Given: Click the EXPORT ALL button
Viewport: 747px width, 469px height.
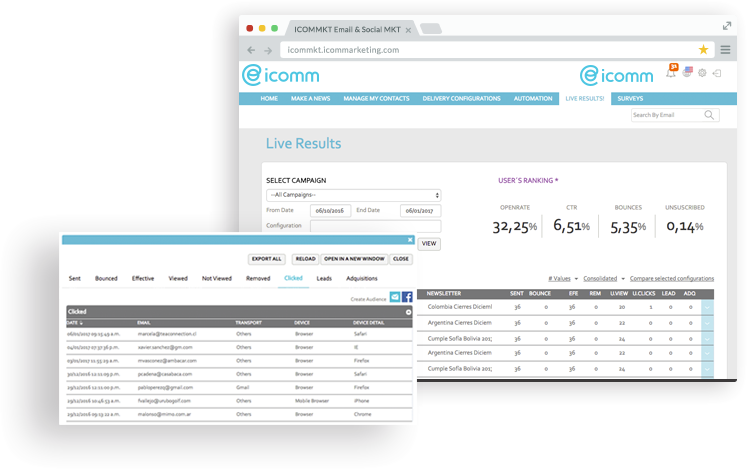Looking at the screenshot, I should 266,259.
